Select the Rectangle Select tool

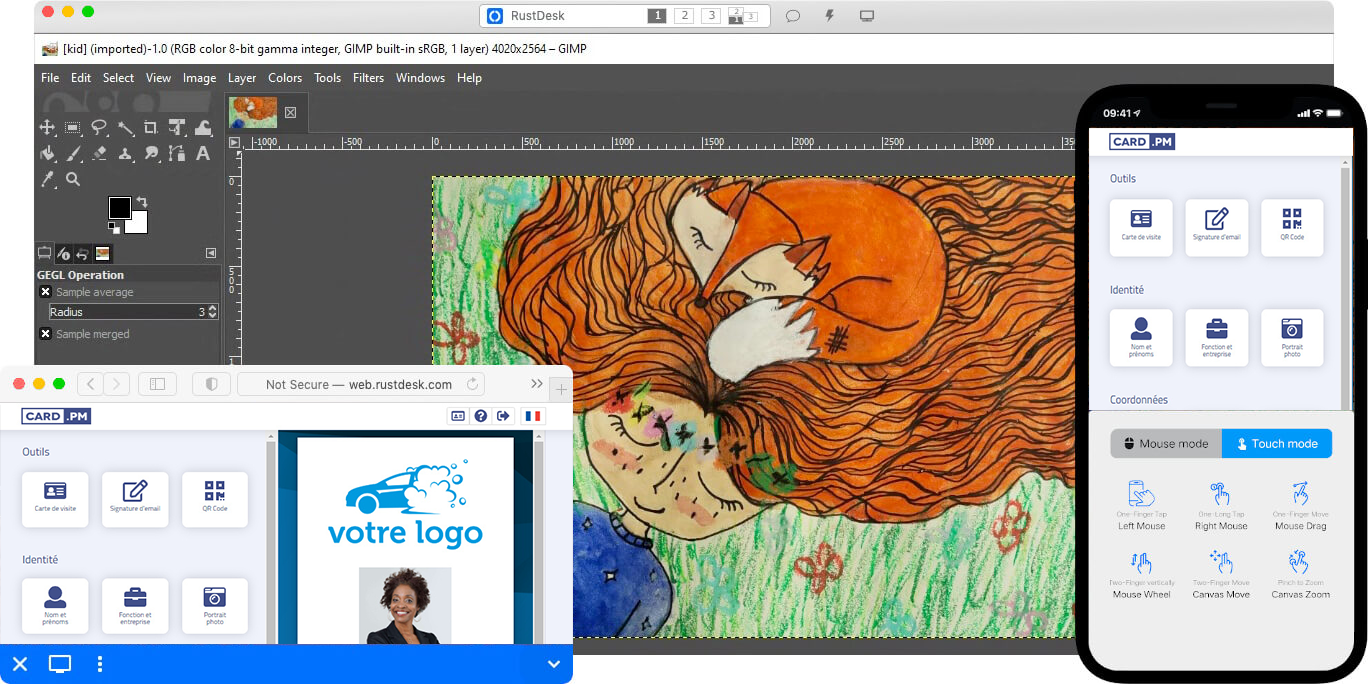[x=73, y=127]
